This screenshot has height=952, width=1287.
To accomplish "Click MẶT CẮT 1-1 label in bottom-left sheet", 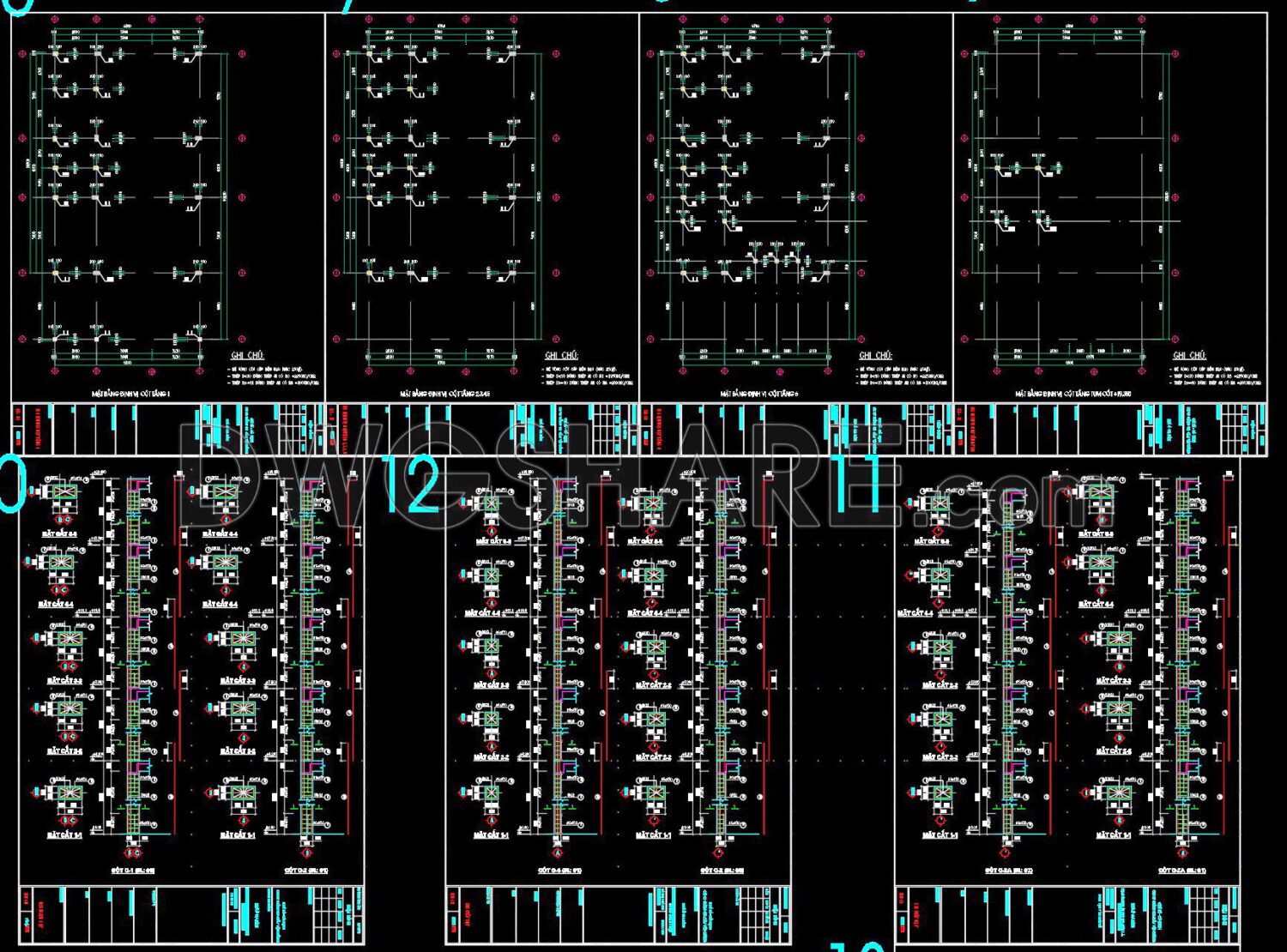I will (x=65, y=834).
